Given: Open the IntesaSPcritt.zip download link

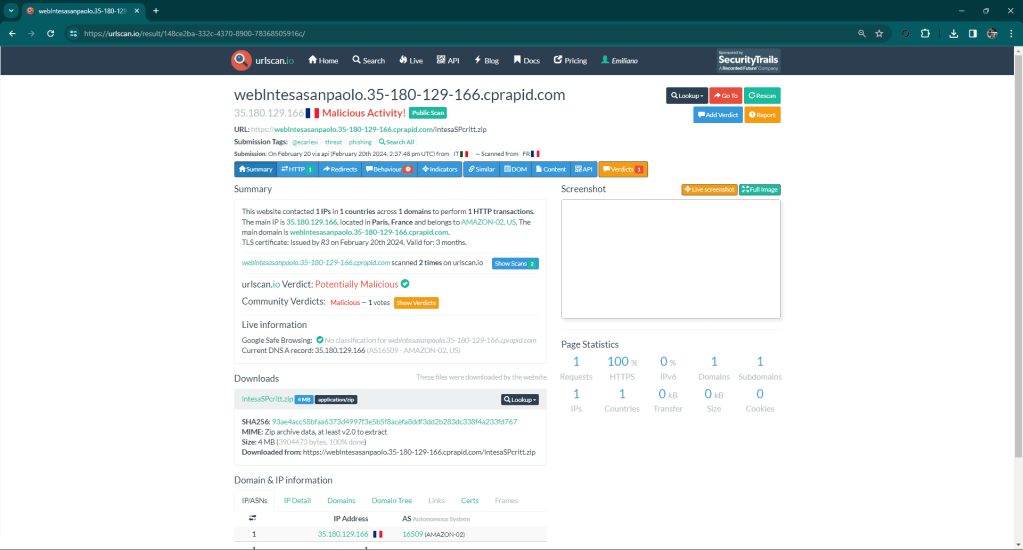Looking at the screenshot, I should (x=262, y=399).
